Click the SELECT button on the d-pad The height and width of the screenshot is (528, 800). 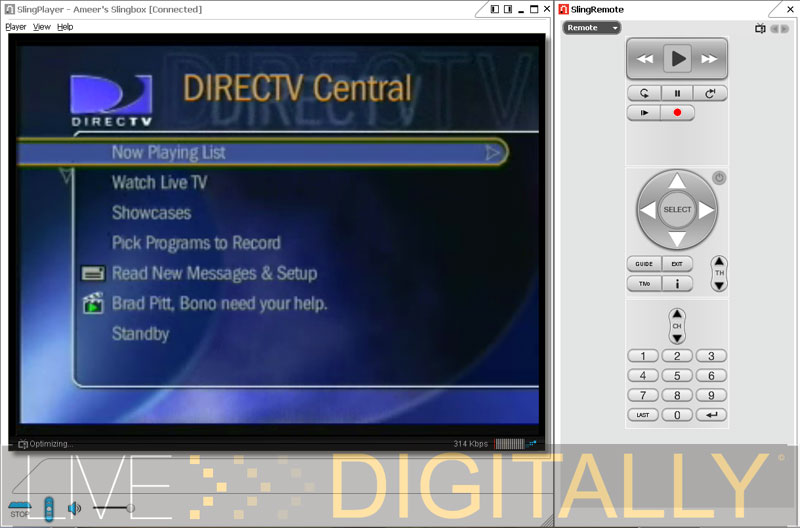(x=677, y=210)
